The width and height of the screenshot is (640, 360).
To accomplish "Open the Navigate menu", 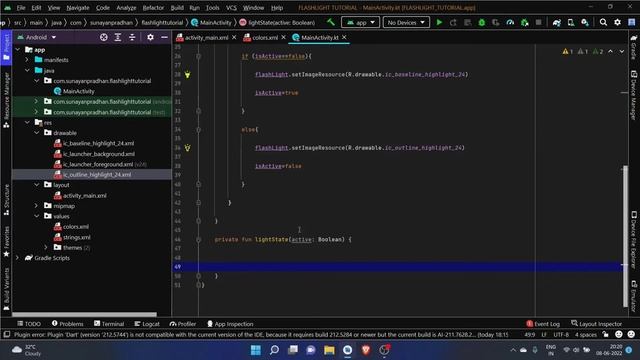I will point(78,8).
